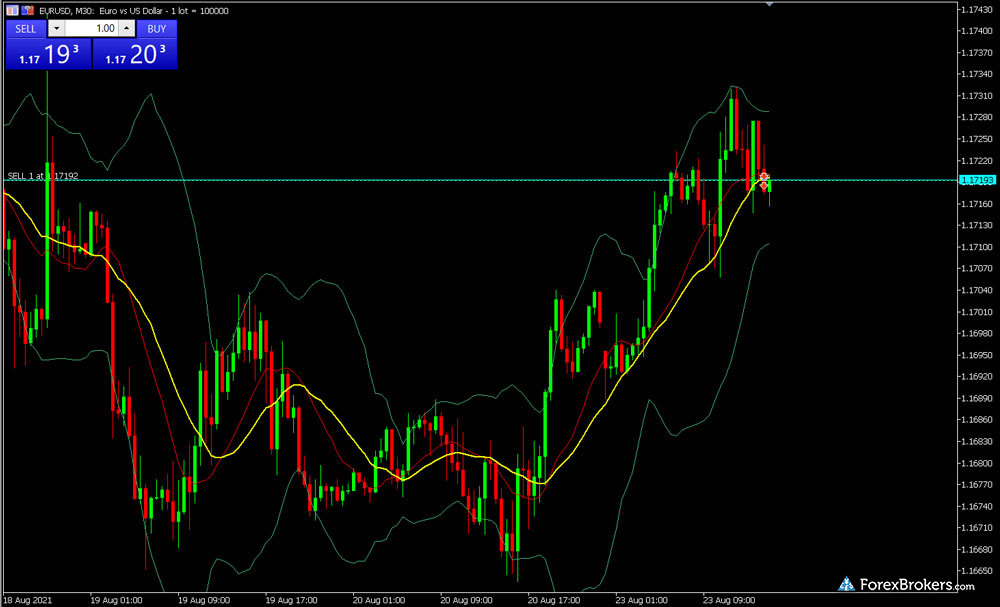Screen dimensions: 1000x607
Task: Click the chart shift triangle marker at top
Action: 769,3
